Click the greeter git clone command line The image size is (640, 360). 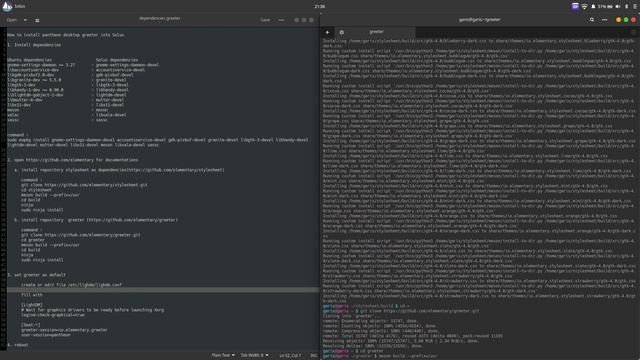(81, 235)
